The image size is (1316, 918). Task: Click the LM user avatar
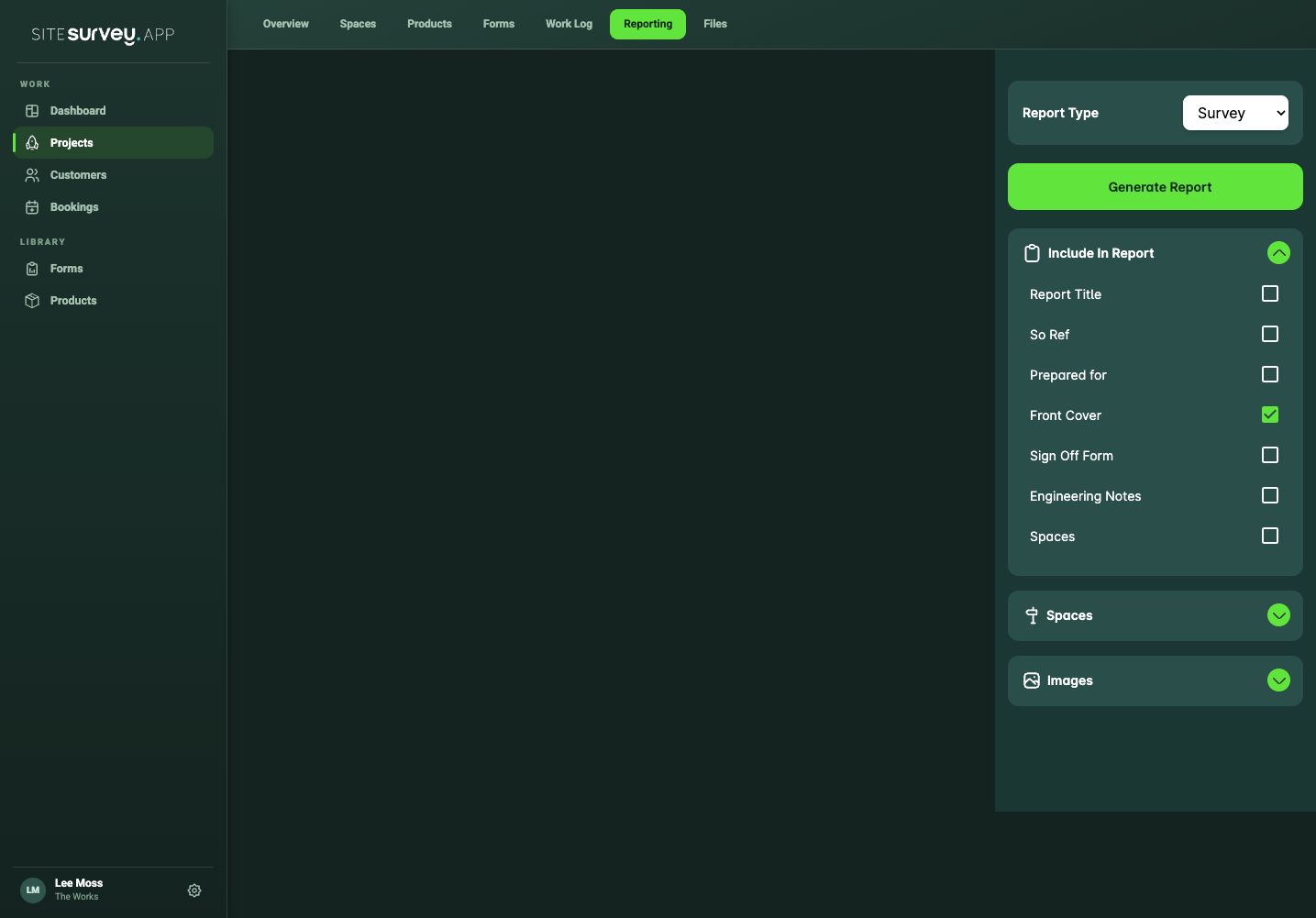click(x=33, y=890)
